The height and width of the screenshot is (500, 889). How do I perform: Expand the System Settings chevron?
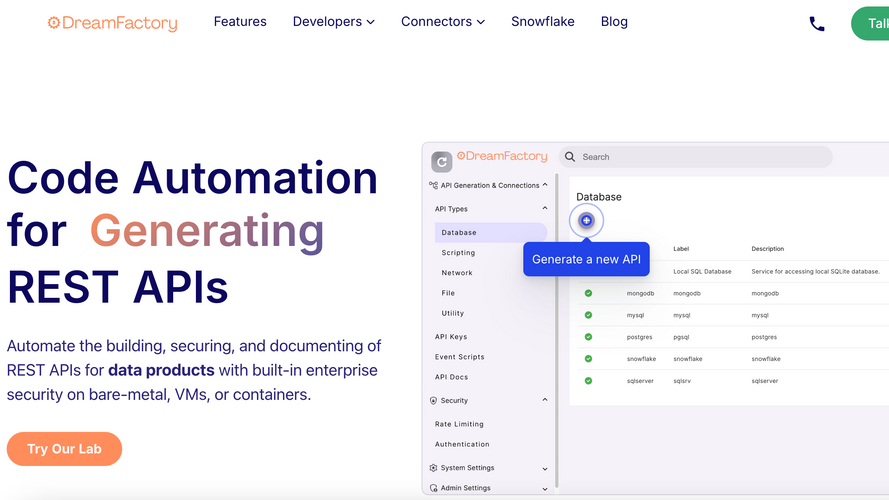tap(544, 469)
